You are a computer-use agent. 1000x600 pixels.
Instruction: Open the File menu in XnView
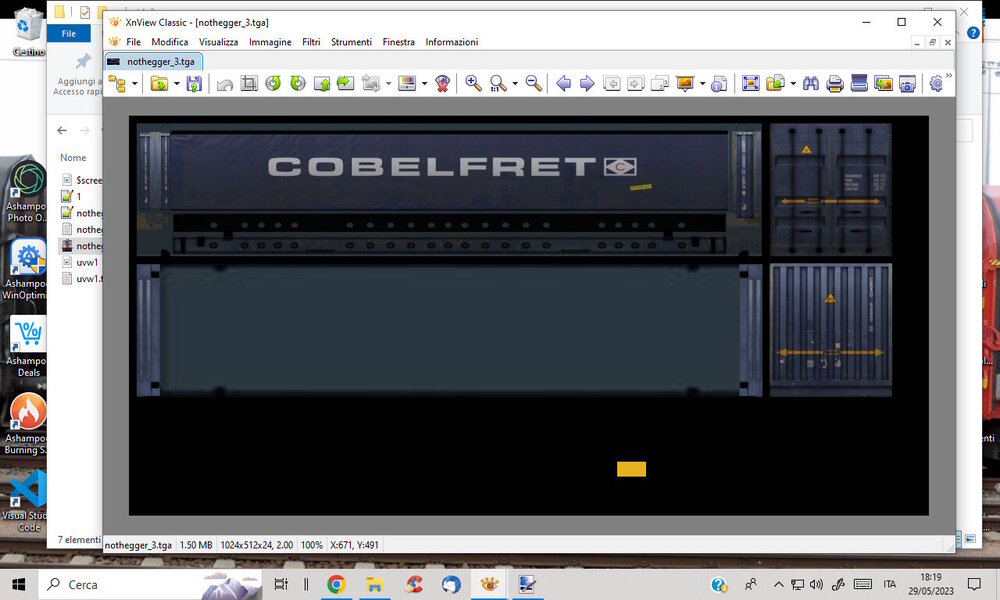133,42
